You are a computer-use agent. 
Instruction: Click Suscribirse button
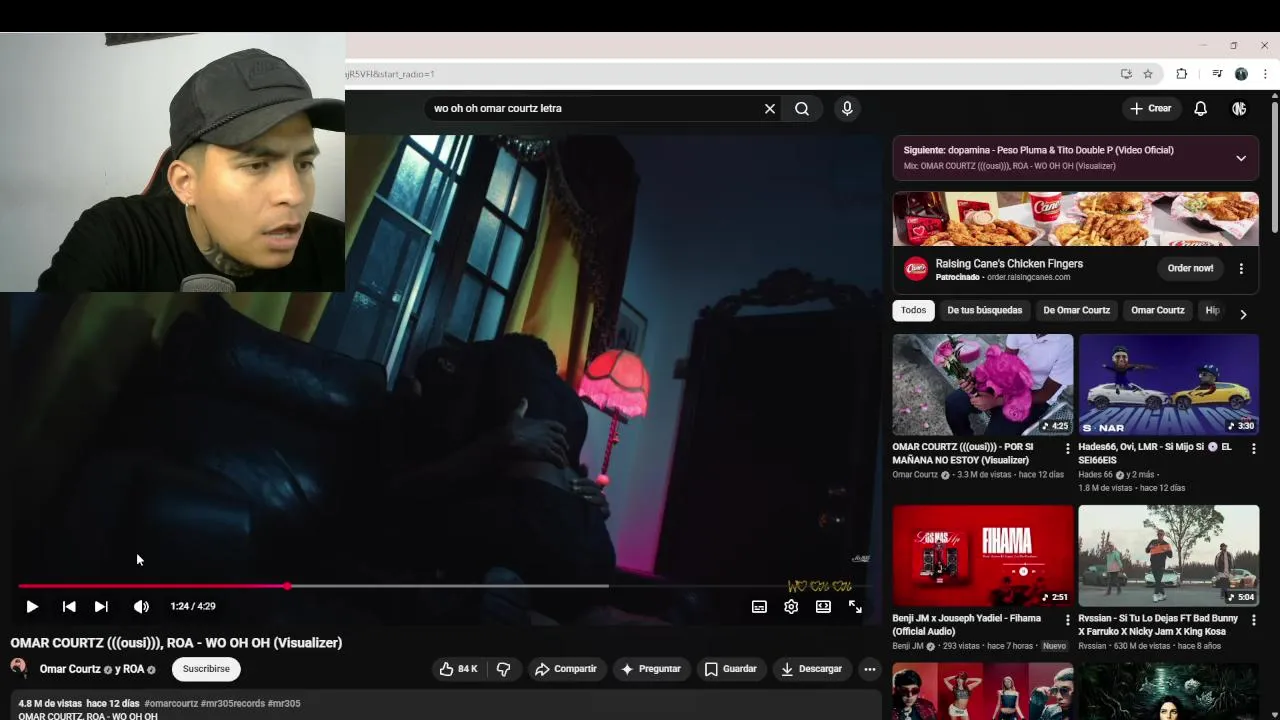coord(206,669)
